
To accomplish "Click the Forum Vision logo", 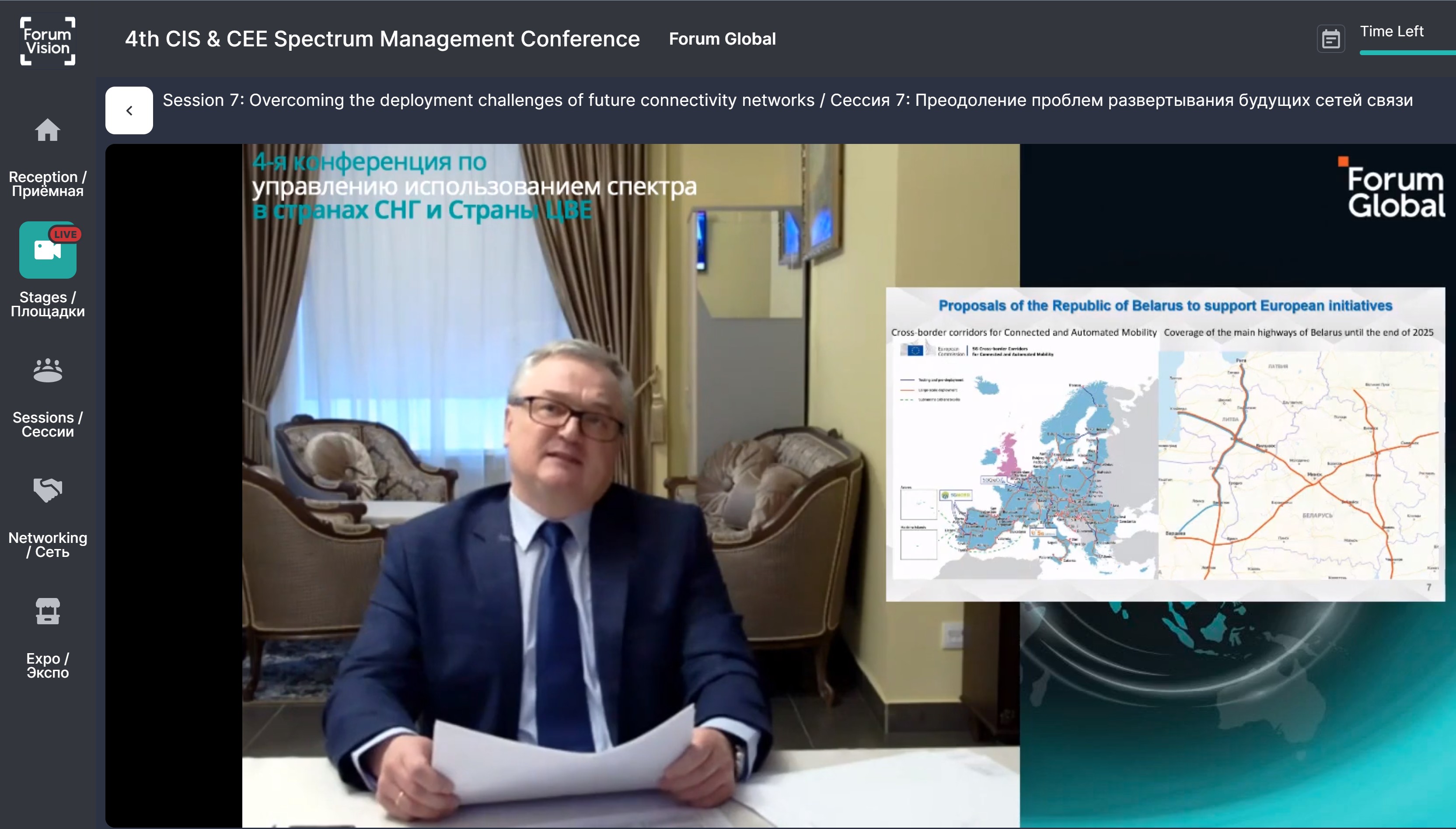I will (48, 40).
